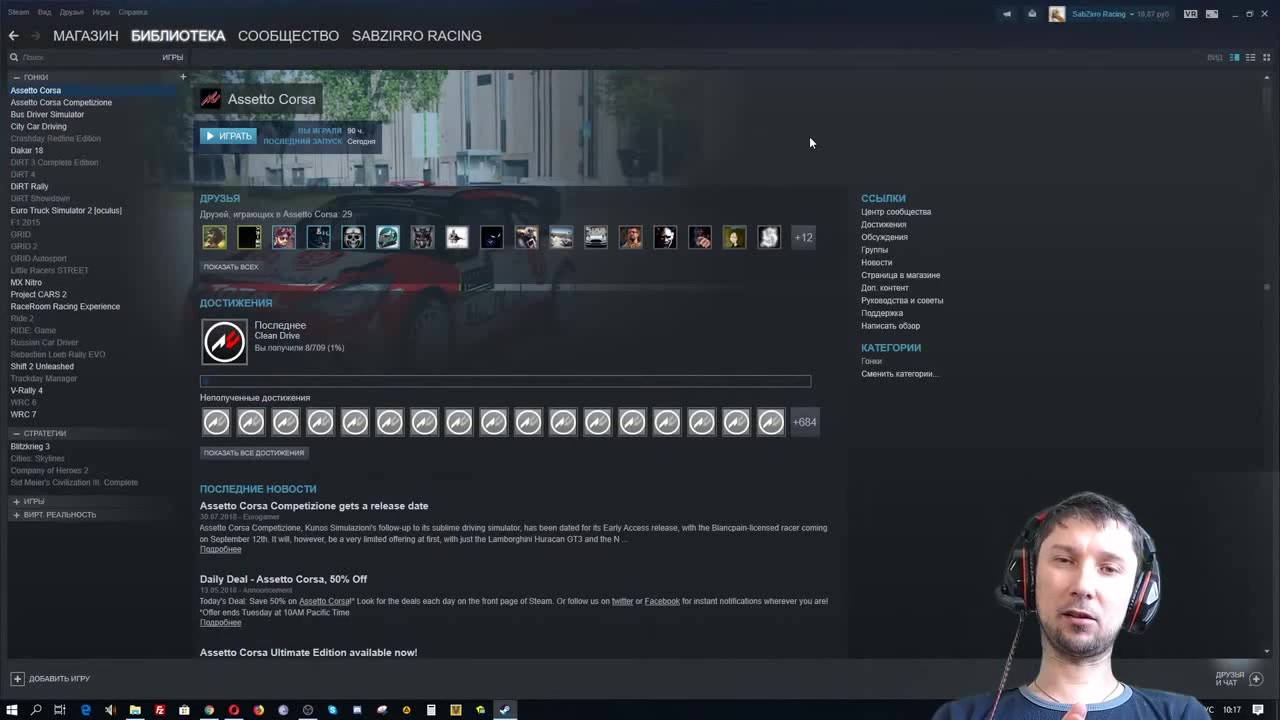The width and height of the screenshot is (1280, 720).
Task: Open the Вид menu
Action: pyautogui.click(x=45, y=12)
